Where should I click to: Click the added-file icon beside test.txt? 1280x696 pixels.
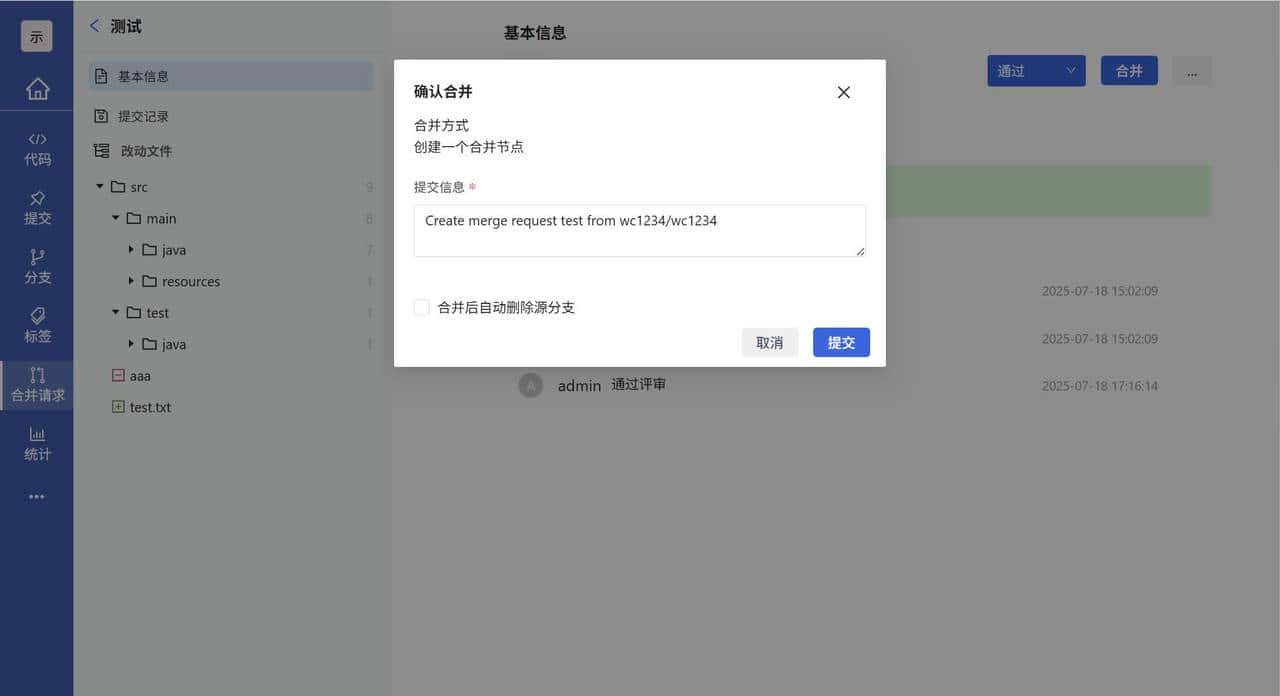point(118,407)
